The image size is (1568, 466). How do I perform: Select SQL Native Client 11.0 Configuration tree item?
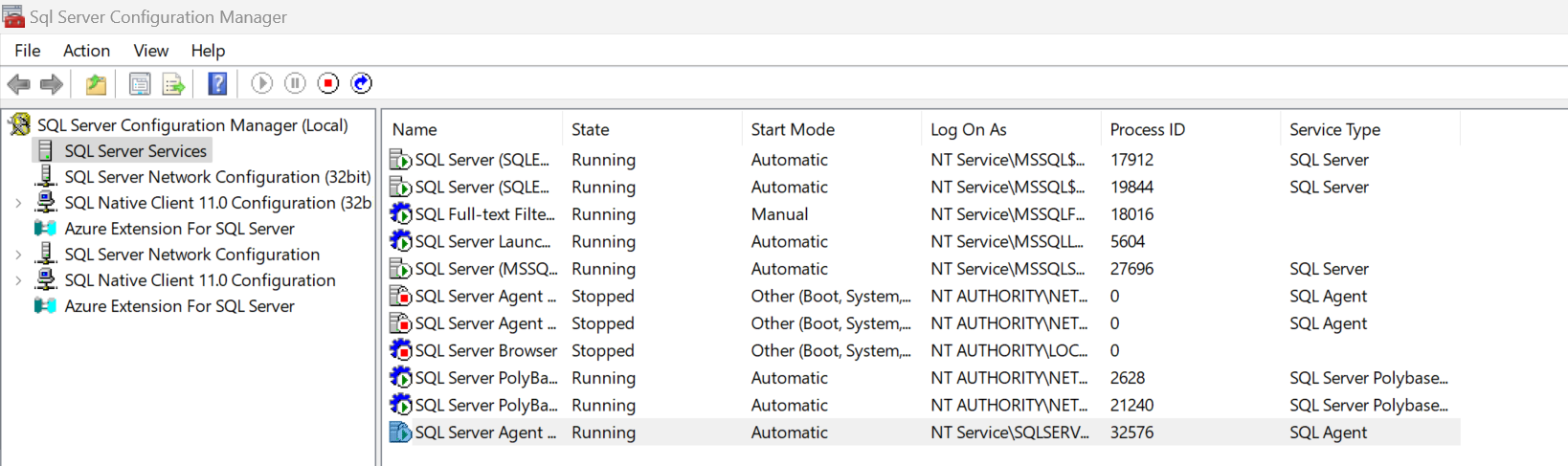tap(200, 280)
